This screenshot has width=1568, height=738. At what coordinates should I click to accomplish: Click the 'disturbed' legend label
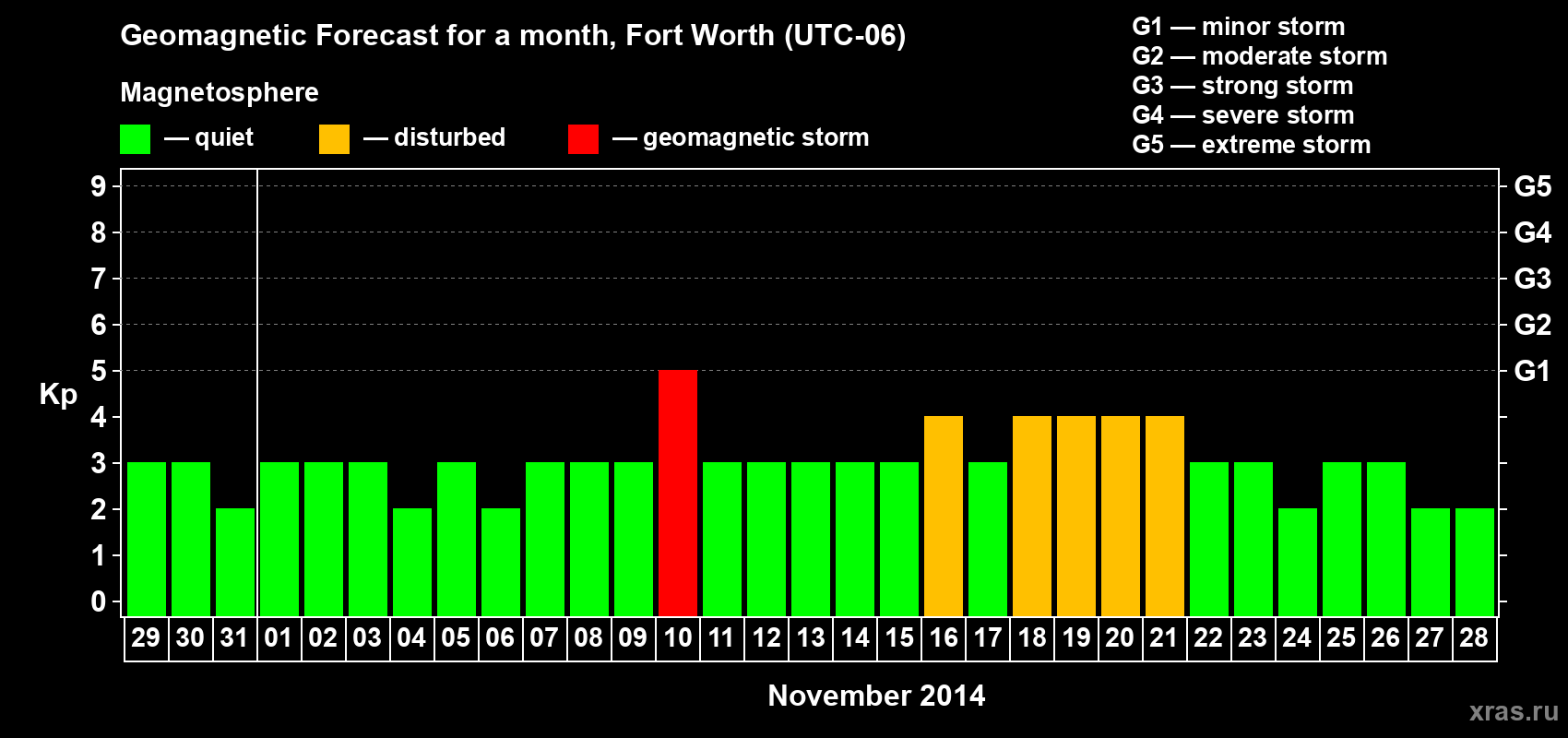tap(449, 137)
